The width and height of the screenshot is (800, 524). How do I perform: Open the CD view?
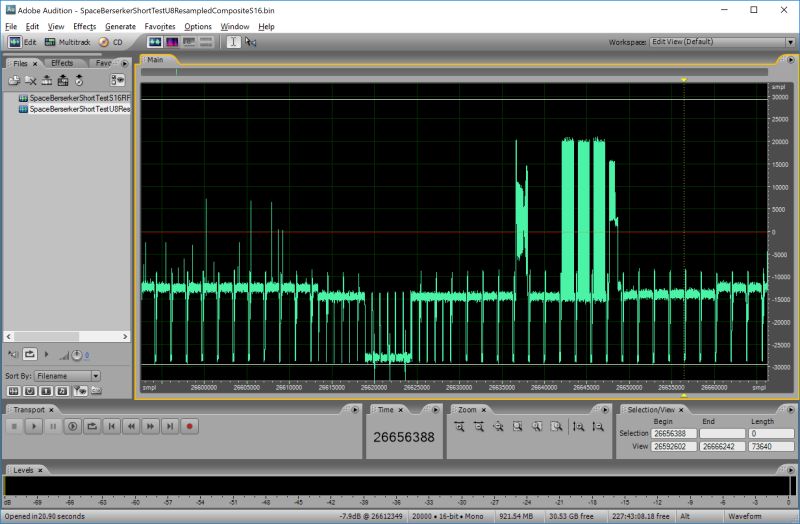pyautogui.click(x=111, y=42)
